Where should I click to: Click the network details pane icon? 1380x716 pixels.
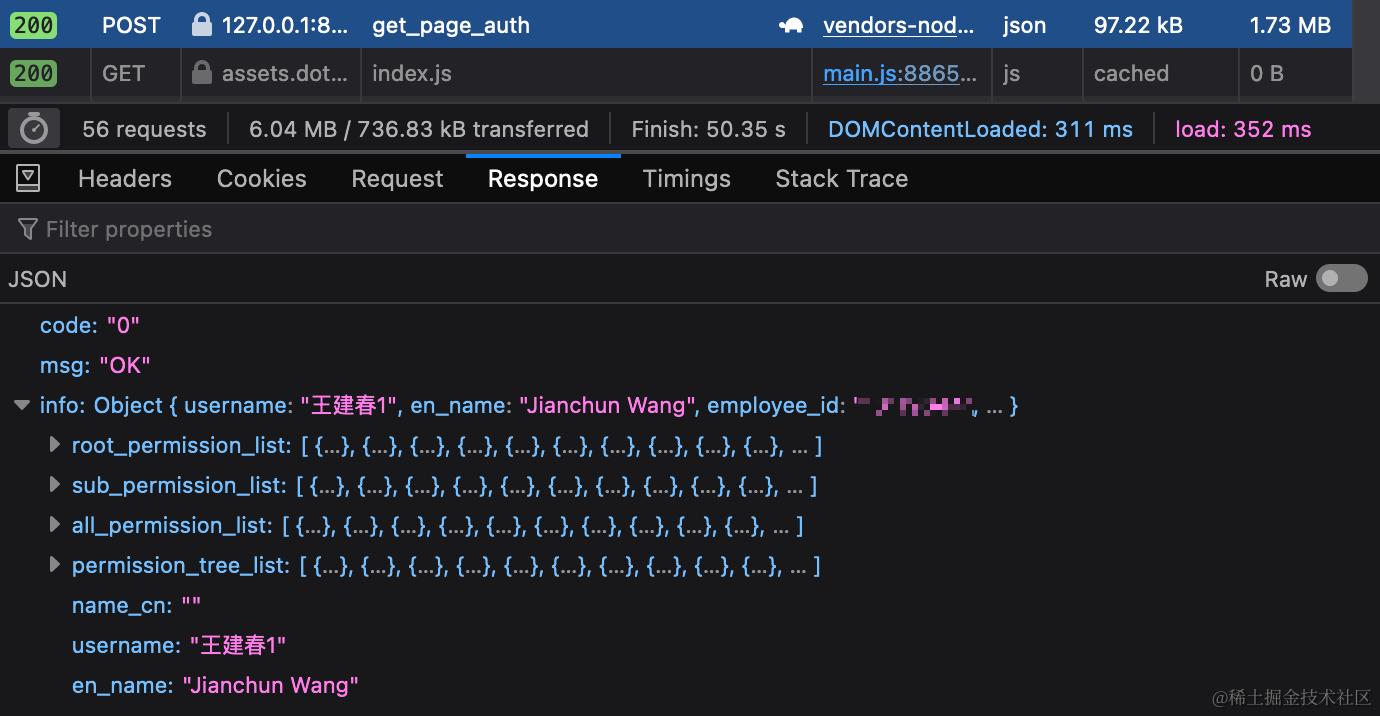[27, 177]
